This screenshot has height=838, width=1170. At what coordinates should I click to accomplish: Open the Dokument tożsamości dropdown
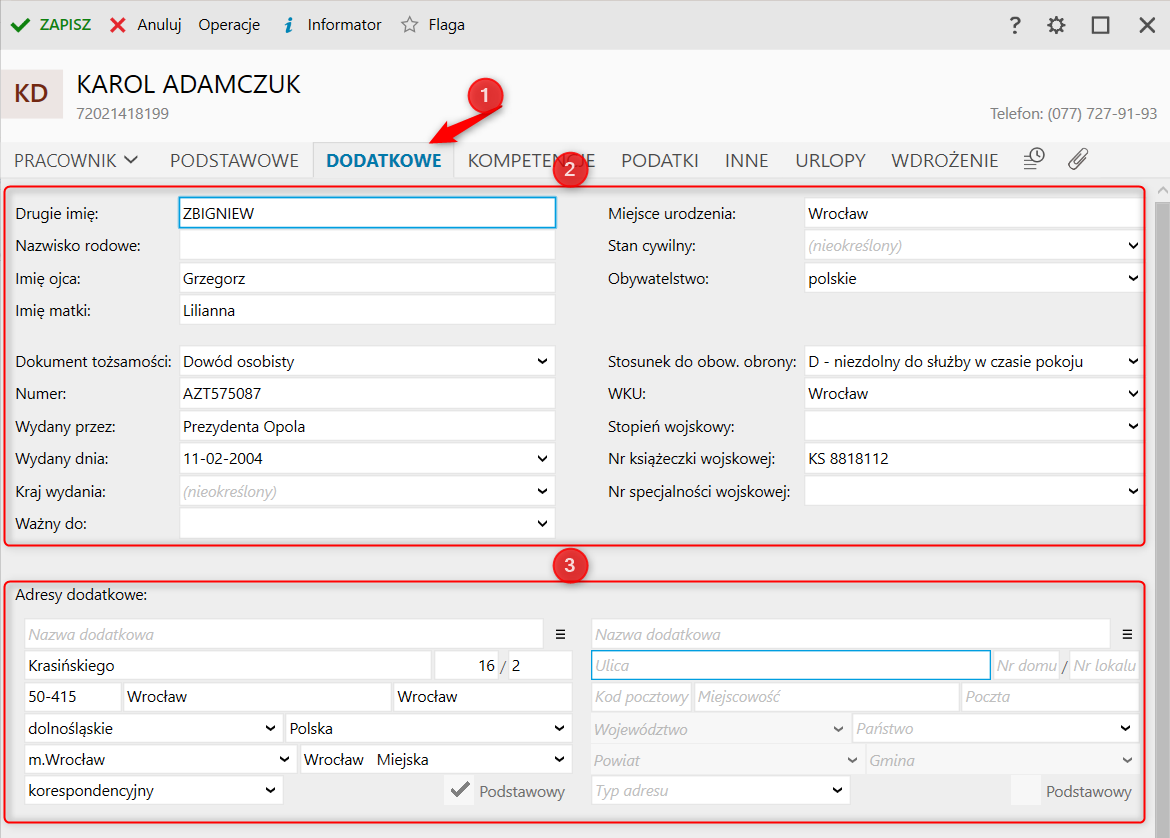542,361
